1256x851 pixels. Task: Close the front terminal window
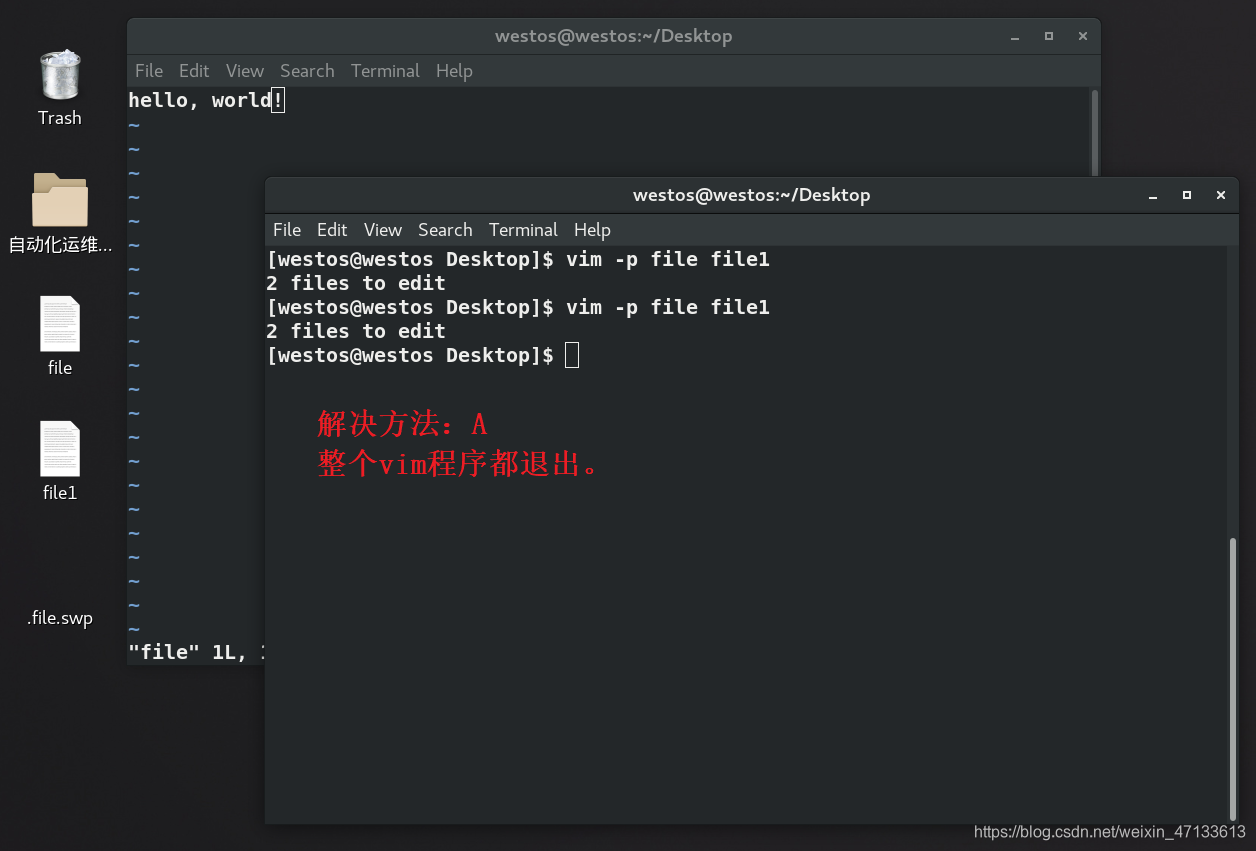(1221, 195)
